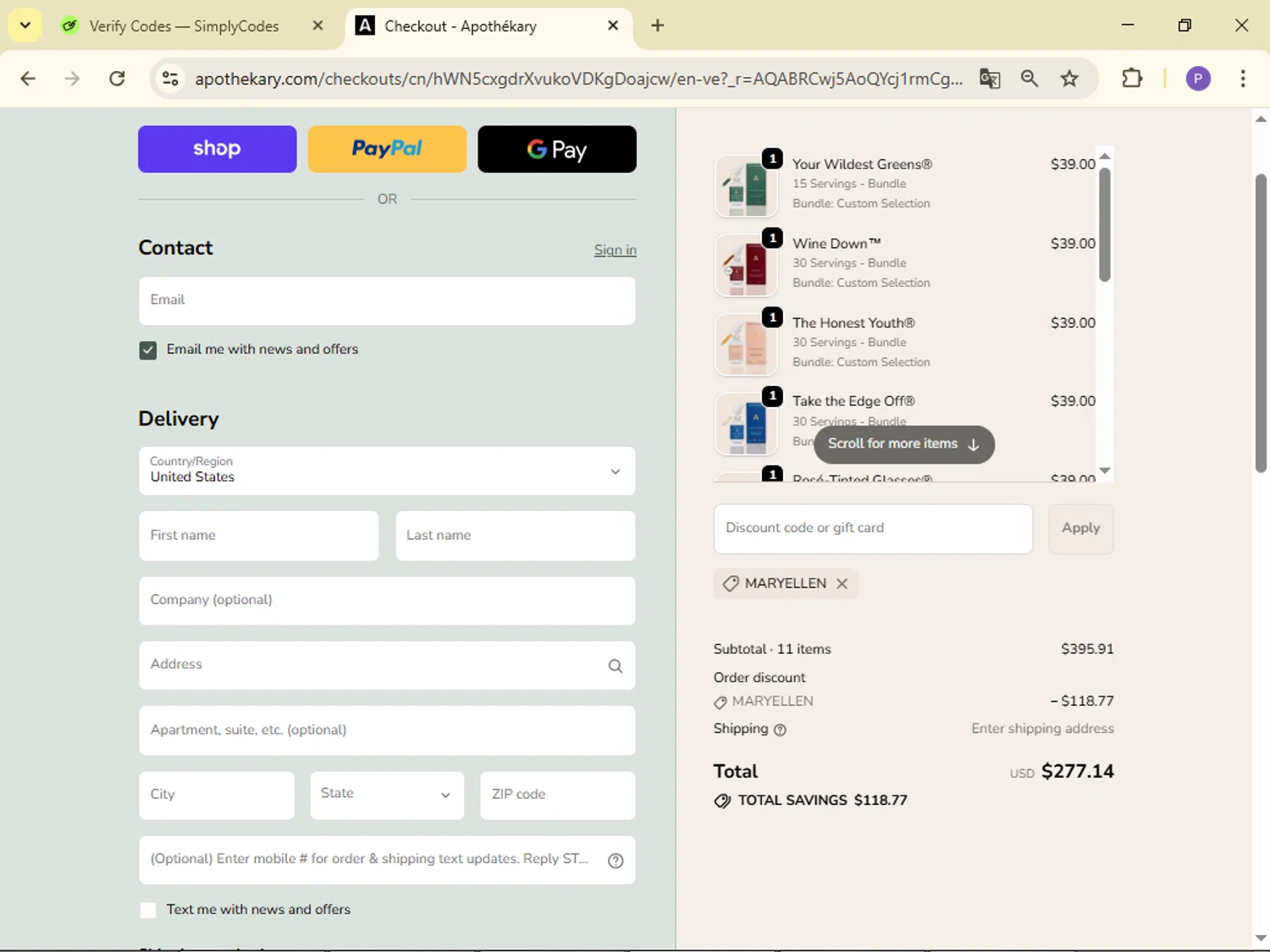This screenshot has width=1270, height=952.
Task: Go back to the previous page
Action: pos(28,79)
